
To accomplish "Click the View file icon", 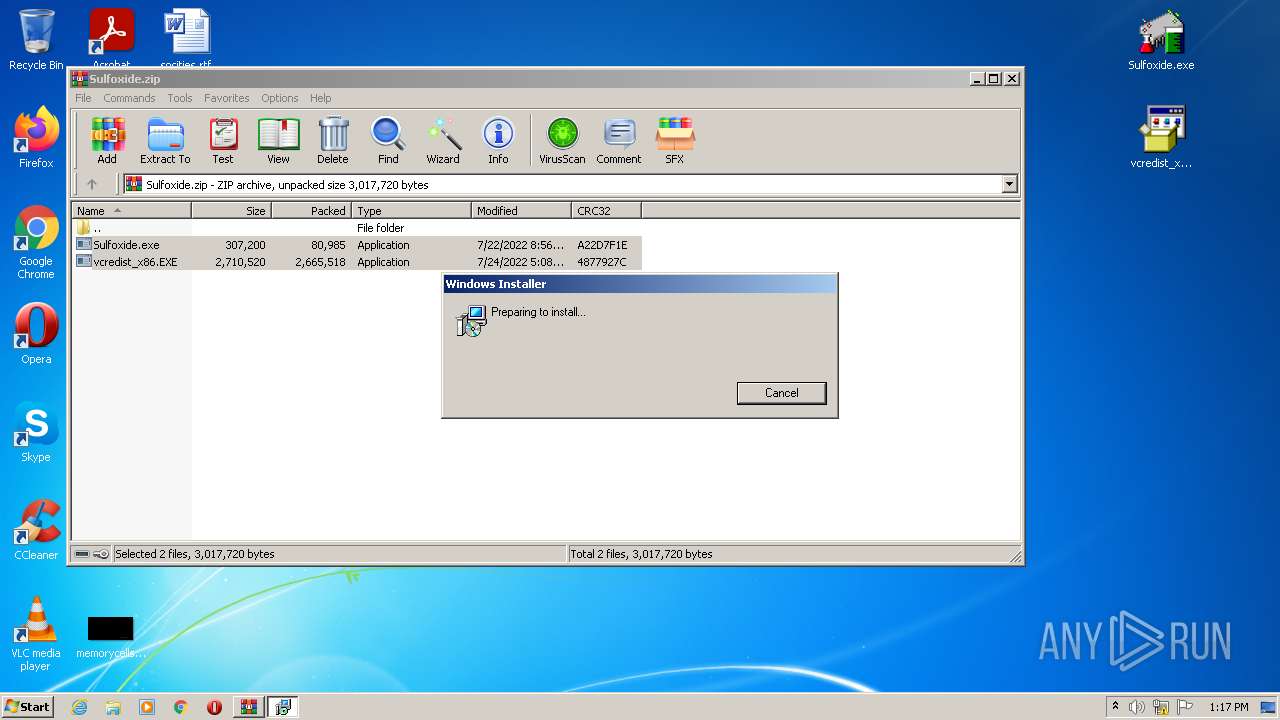I will 278,140.
